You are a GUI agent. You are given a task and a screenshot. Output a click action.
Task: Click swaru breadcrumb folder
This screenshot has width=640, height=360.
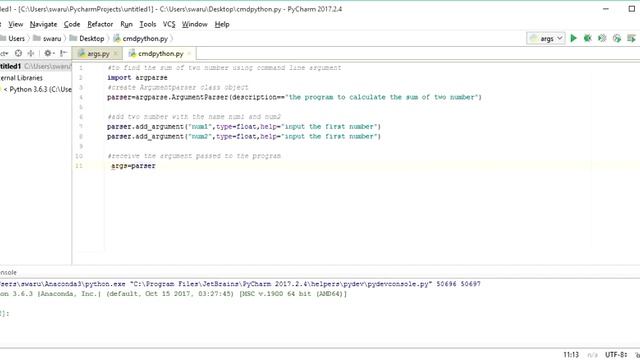[47, 38]
